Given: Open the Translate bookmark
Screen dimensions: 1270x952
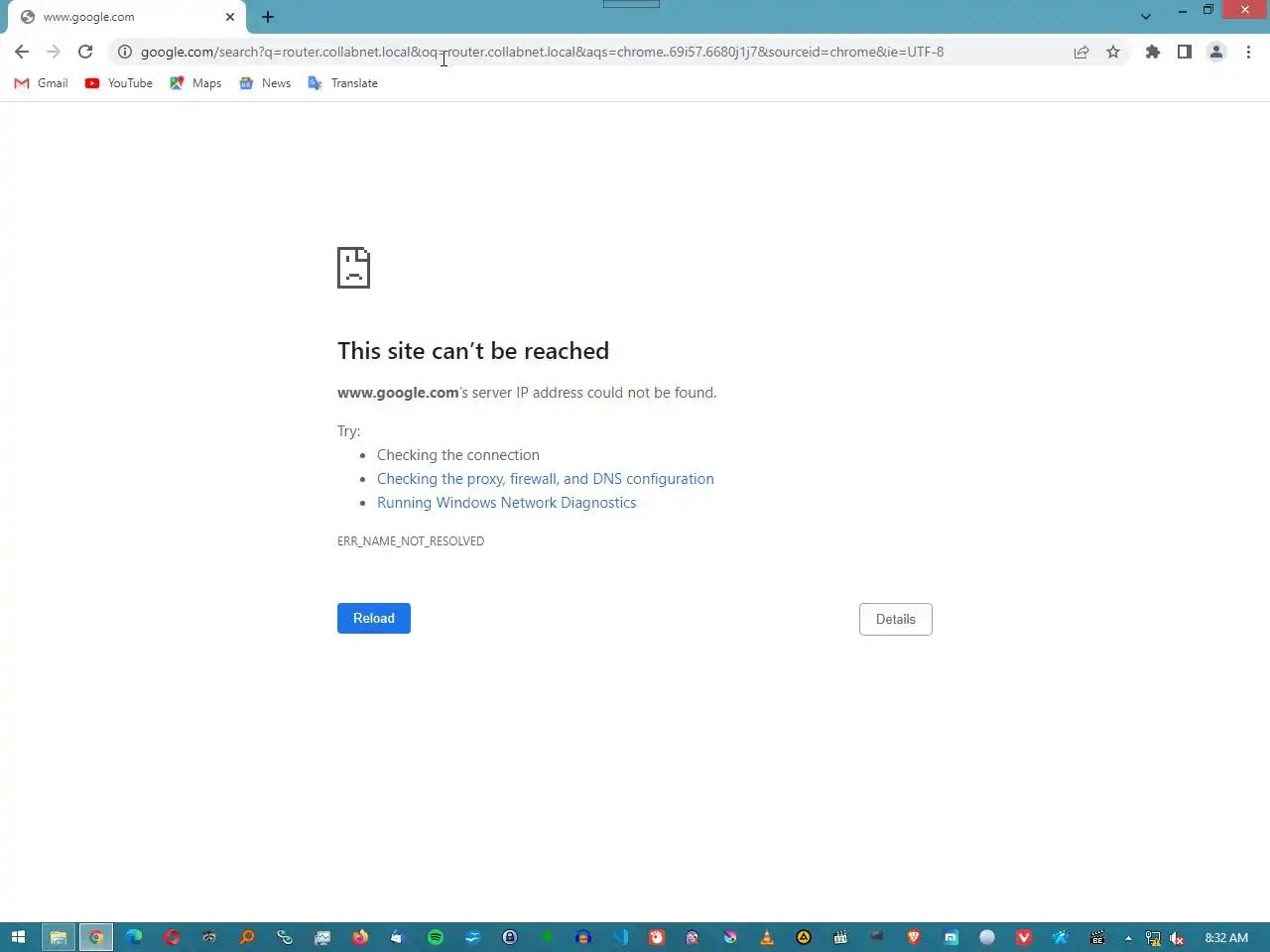Looking at the screenshot, I should 342,83.
